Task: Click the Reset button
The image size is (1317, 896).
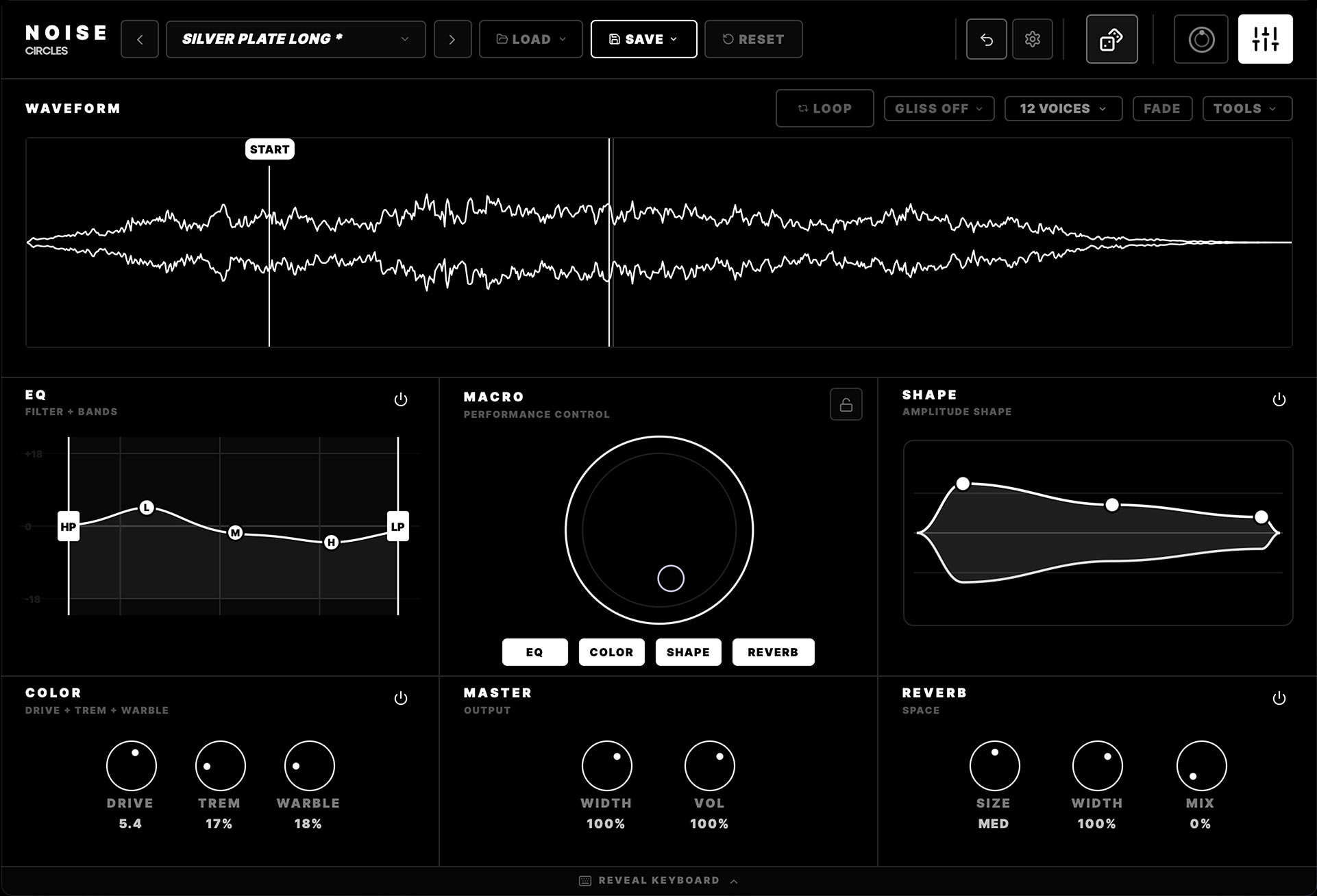Action: pos(753,39)
